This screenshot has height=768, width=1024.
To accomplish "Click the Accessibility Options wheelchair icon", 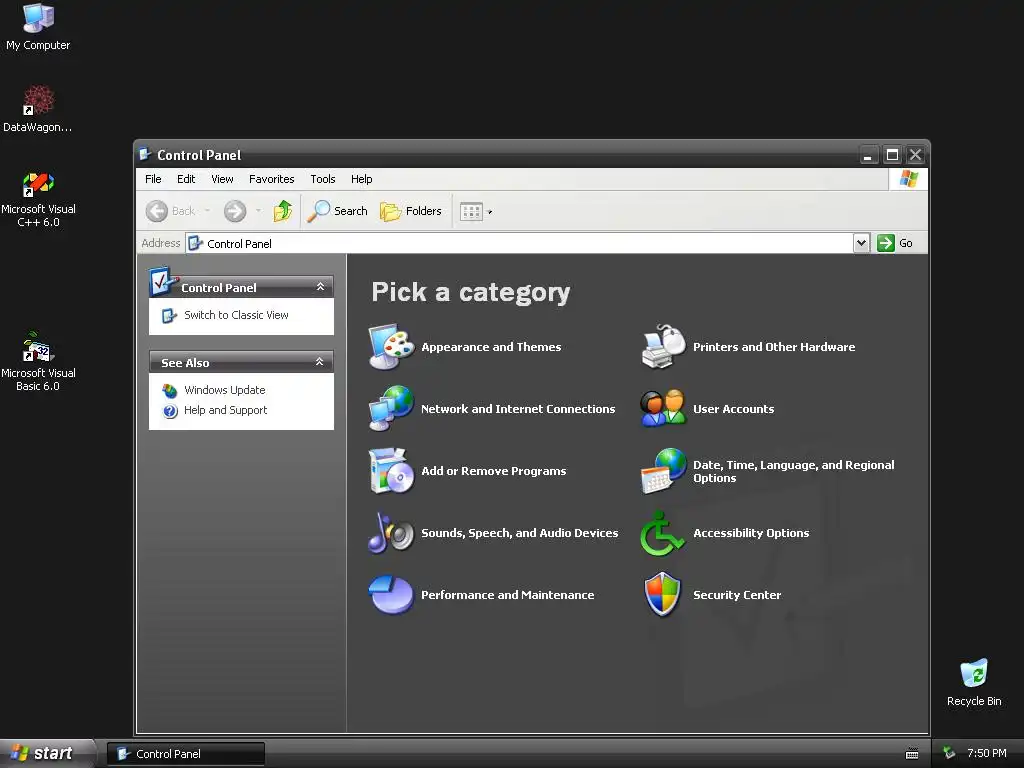I will point(662,533).
